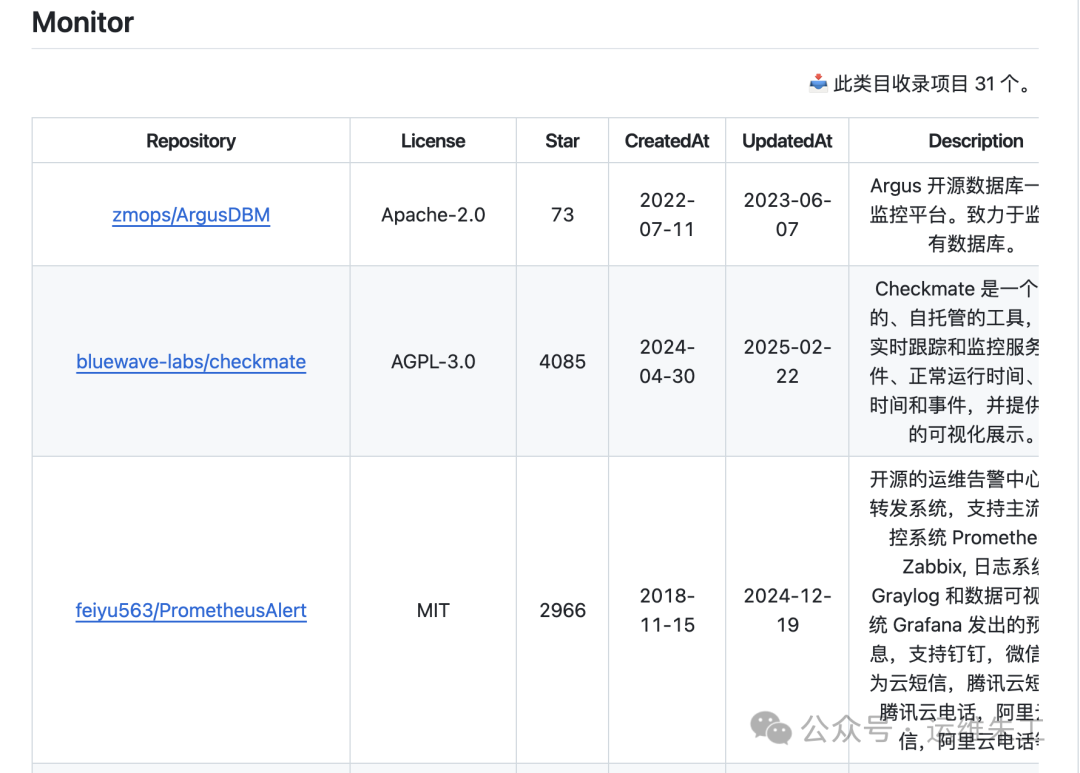Click the created date 2018-11-15
The width and height of the screenshot is (1080, 773).
point(667,610)
